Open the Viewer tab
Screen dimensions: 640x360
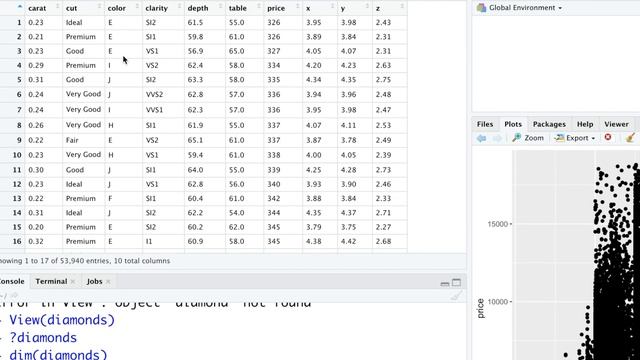[616, 124]
